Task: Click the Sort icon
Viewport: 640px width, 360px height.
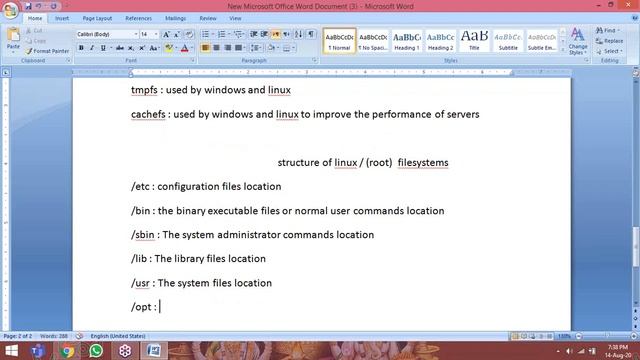Action: click(299, 34)
